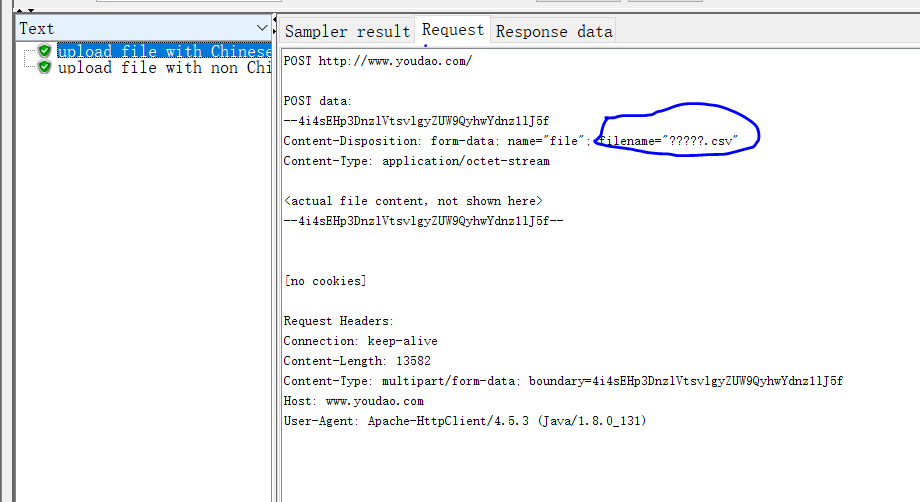Image resolution: width=920 pixels, height=502 pixels.
Task: Click the filename="?????.csv" text
Action: pos(667,141)
